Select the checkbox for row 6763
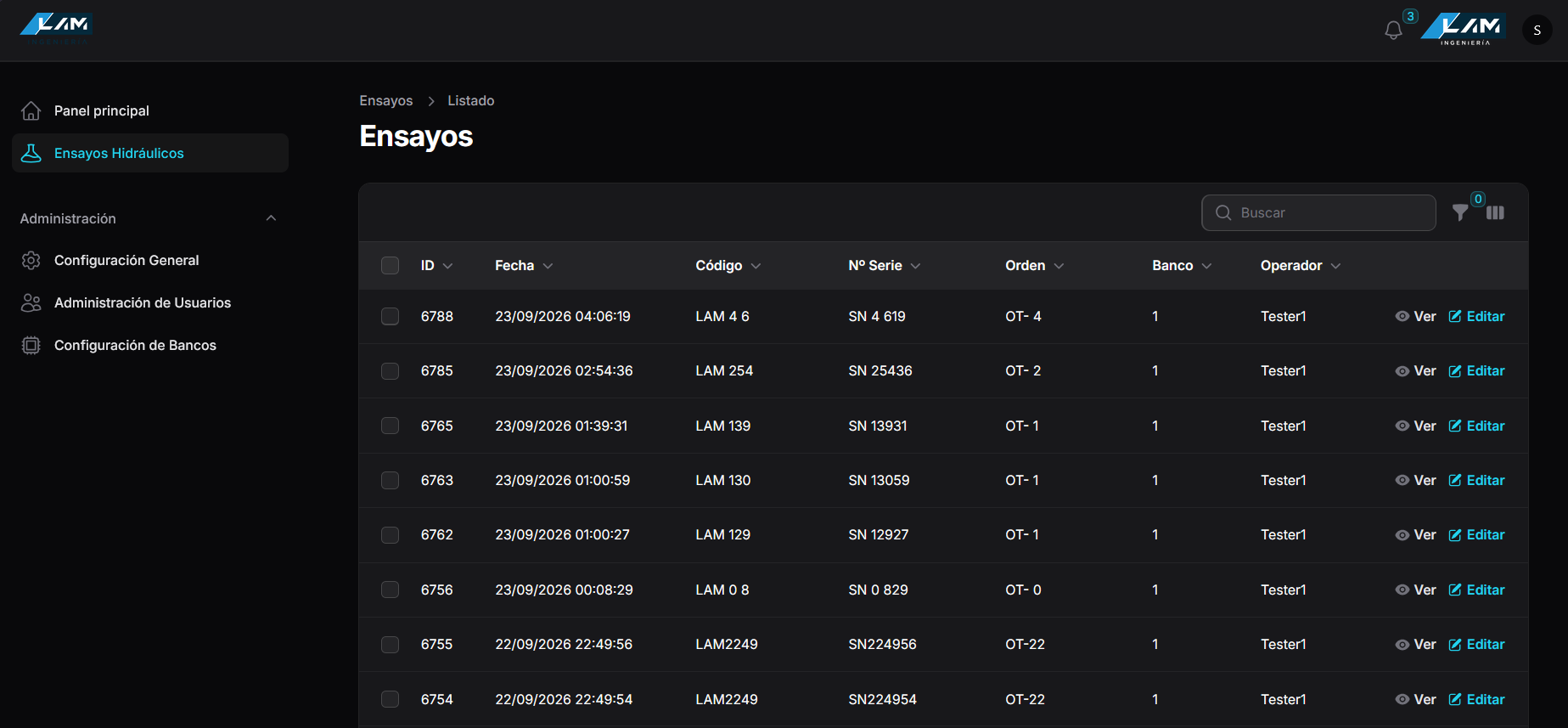 (390, 480)
